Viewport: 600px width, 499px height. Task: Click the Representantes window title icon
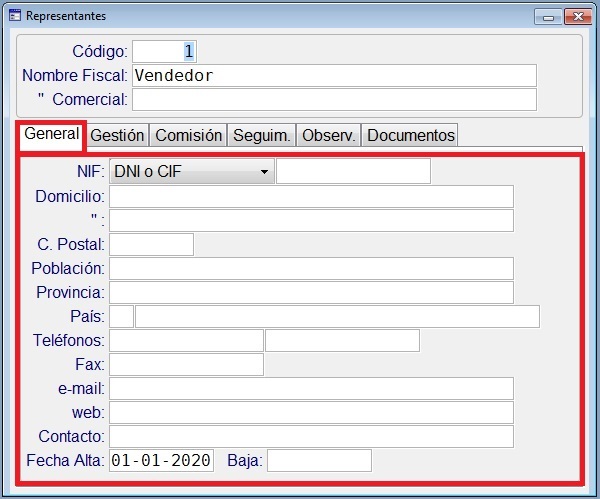coord(14,16)
